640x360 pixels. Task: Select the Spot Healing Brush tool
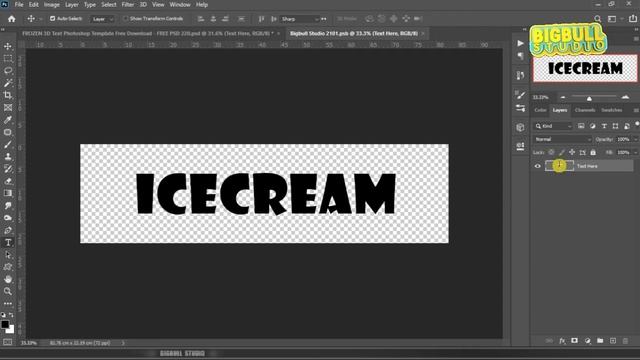point(8,132)
